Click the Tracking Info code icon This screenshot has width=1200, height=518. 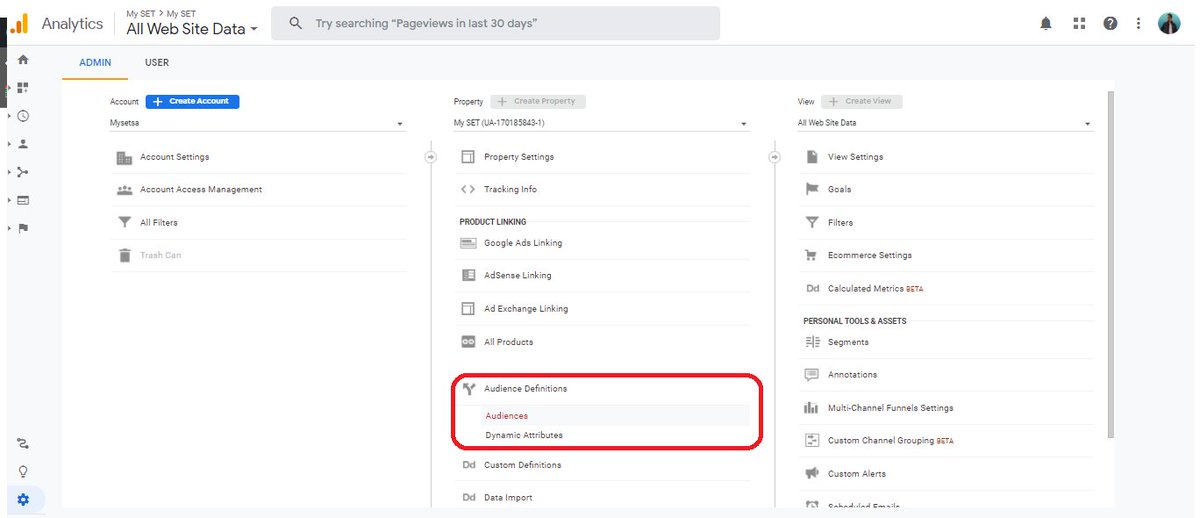pos(467,190)
